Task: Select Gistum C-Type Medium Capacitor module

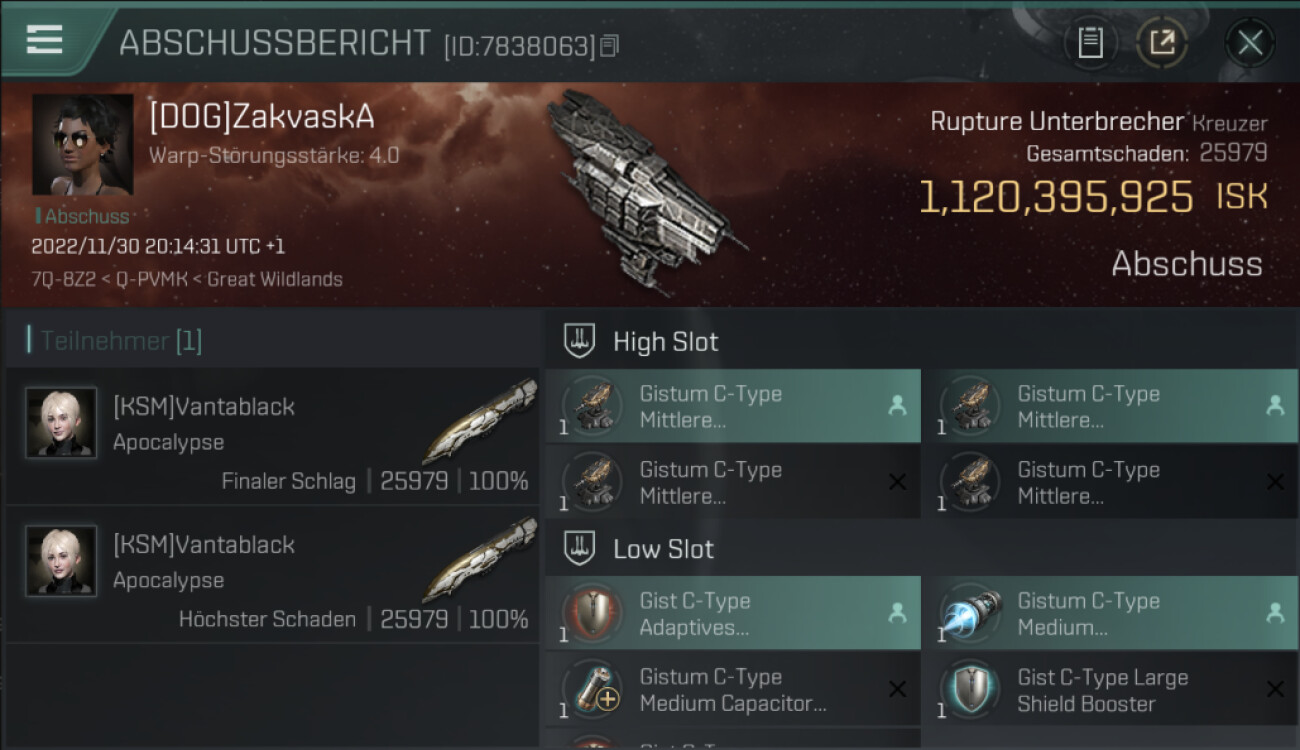Action: click(733, 690)
